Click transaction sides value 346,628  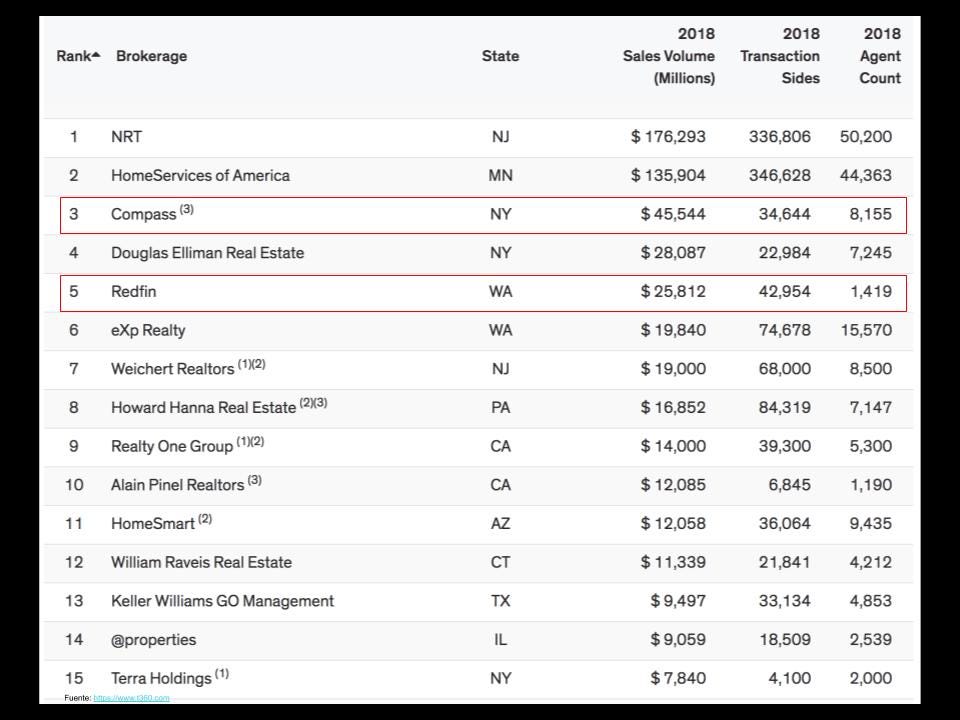779,176
